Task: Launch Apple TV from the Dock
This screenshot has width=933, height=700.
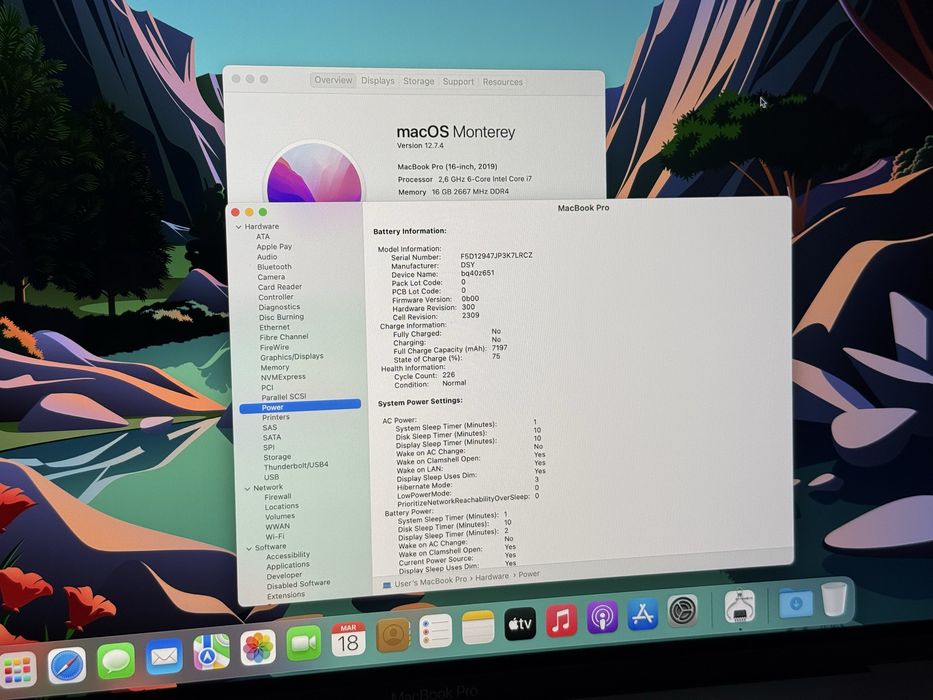Action: point(520,624)
